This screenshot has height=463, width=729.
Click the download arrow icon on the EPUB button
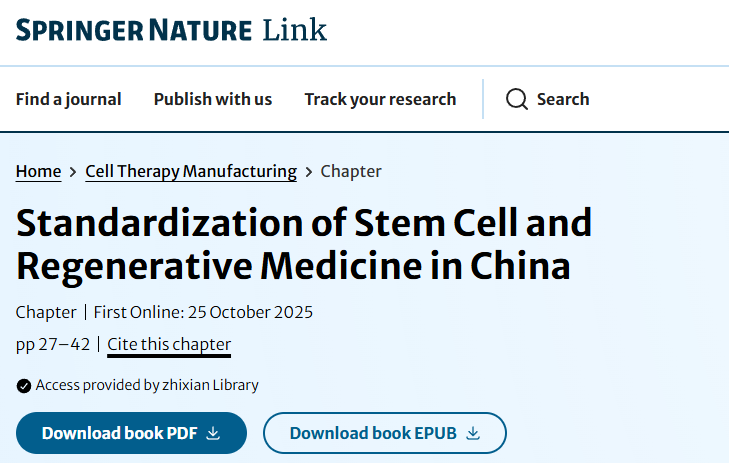[474, 433]
